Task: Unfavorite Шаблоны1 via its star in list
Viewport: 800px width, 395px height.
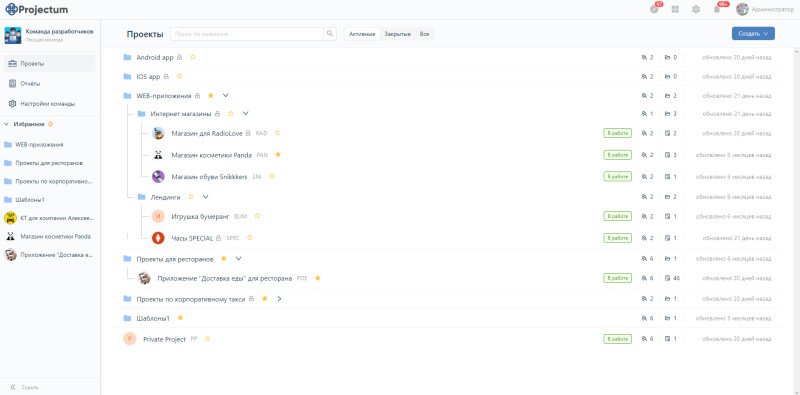Action: pos(180,317)
